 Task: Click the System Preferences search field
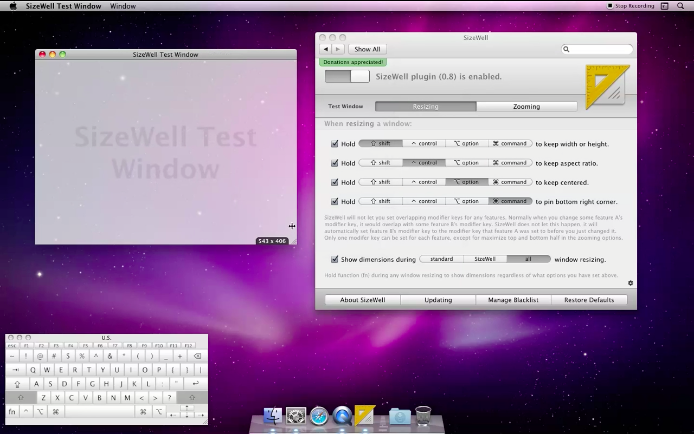click(x=597, y=49)
